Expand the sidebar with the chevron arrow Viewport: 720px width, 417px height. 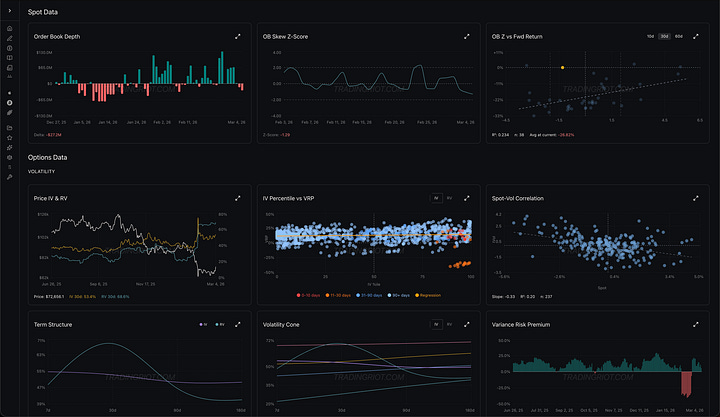[x=10, y=11]
